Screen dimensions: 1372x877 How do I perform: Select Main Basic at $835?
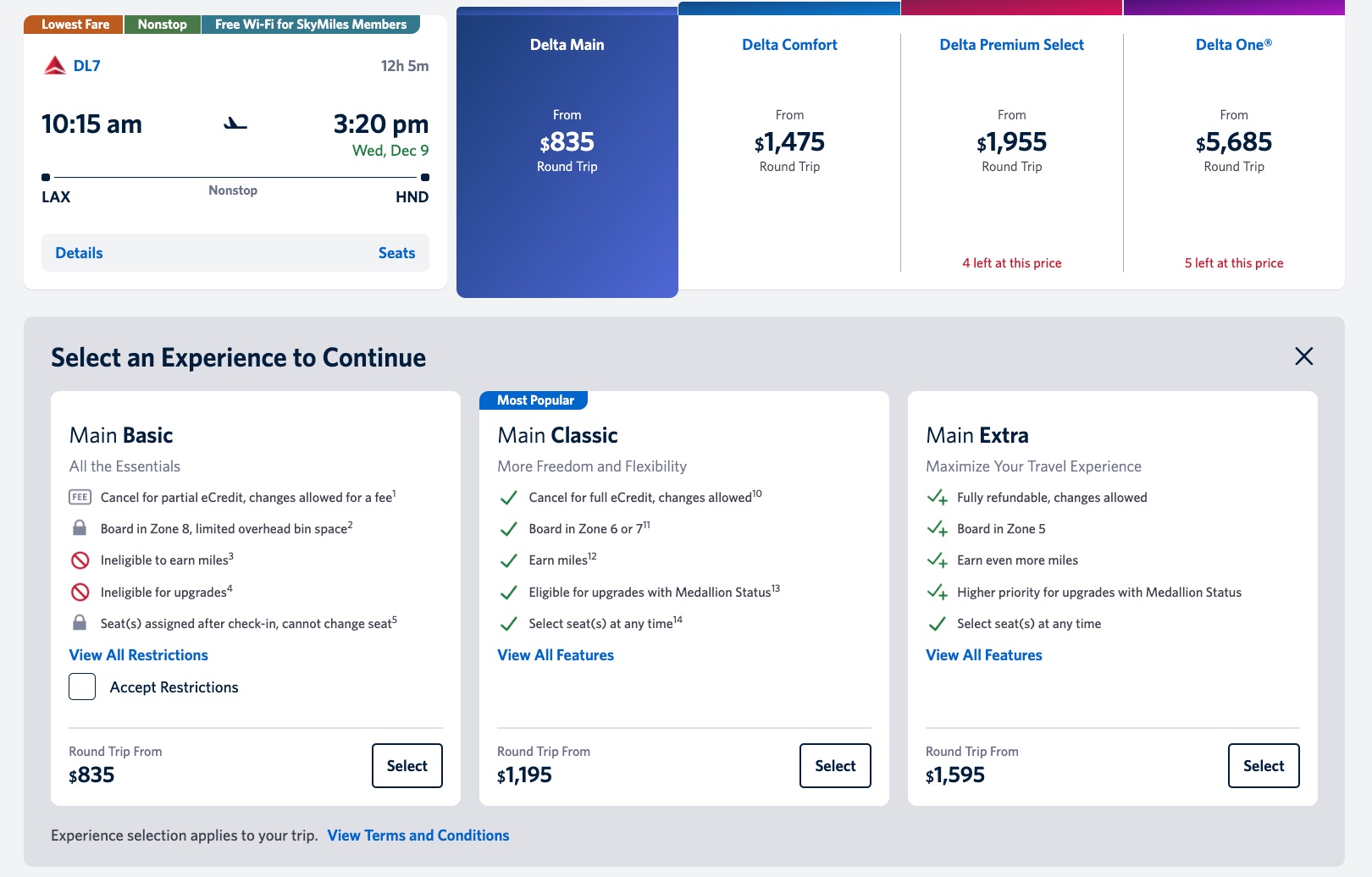(x=407, y=765)
